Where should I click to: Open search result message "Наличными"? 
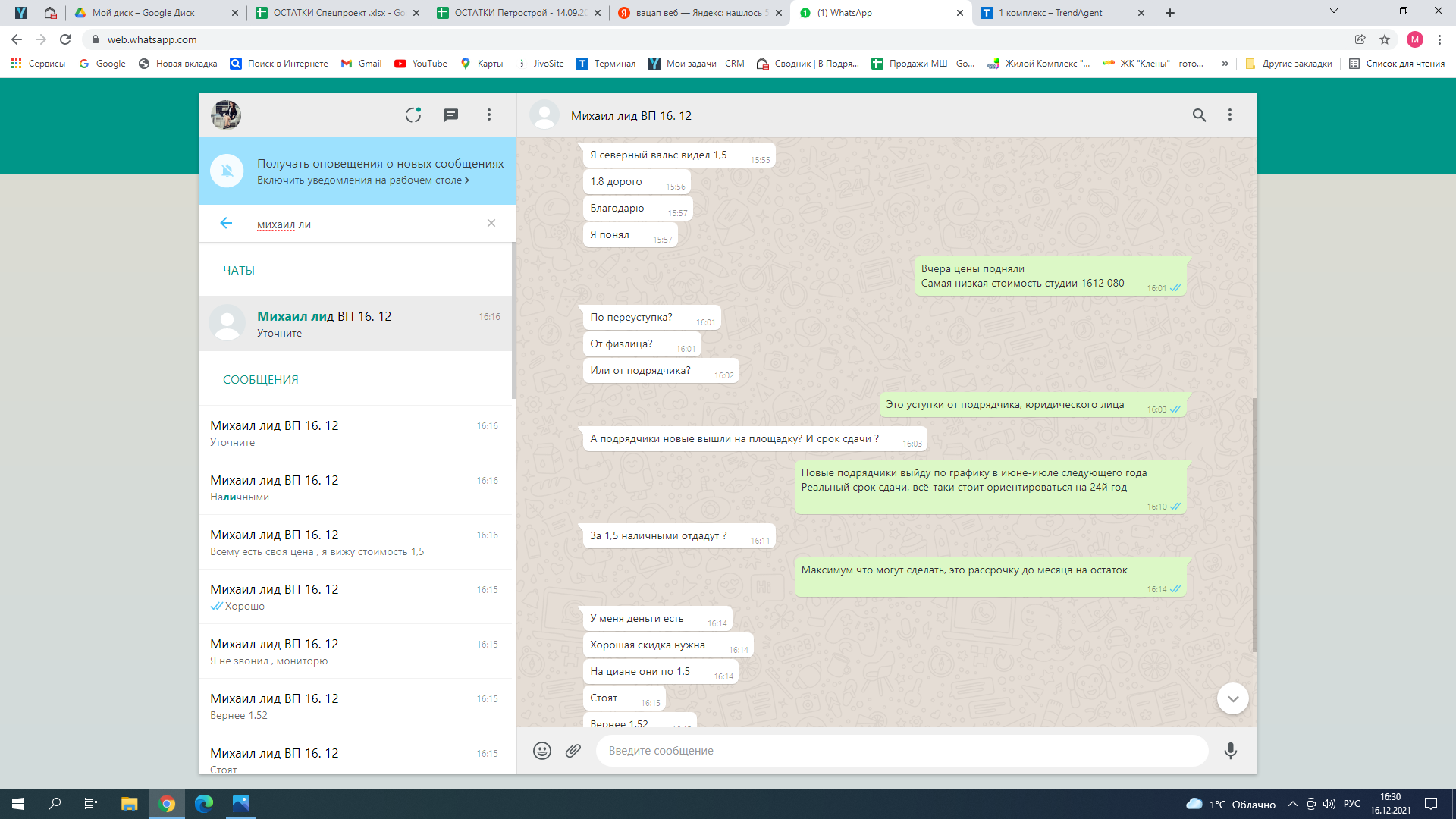355,488
